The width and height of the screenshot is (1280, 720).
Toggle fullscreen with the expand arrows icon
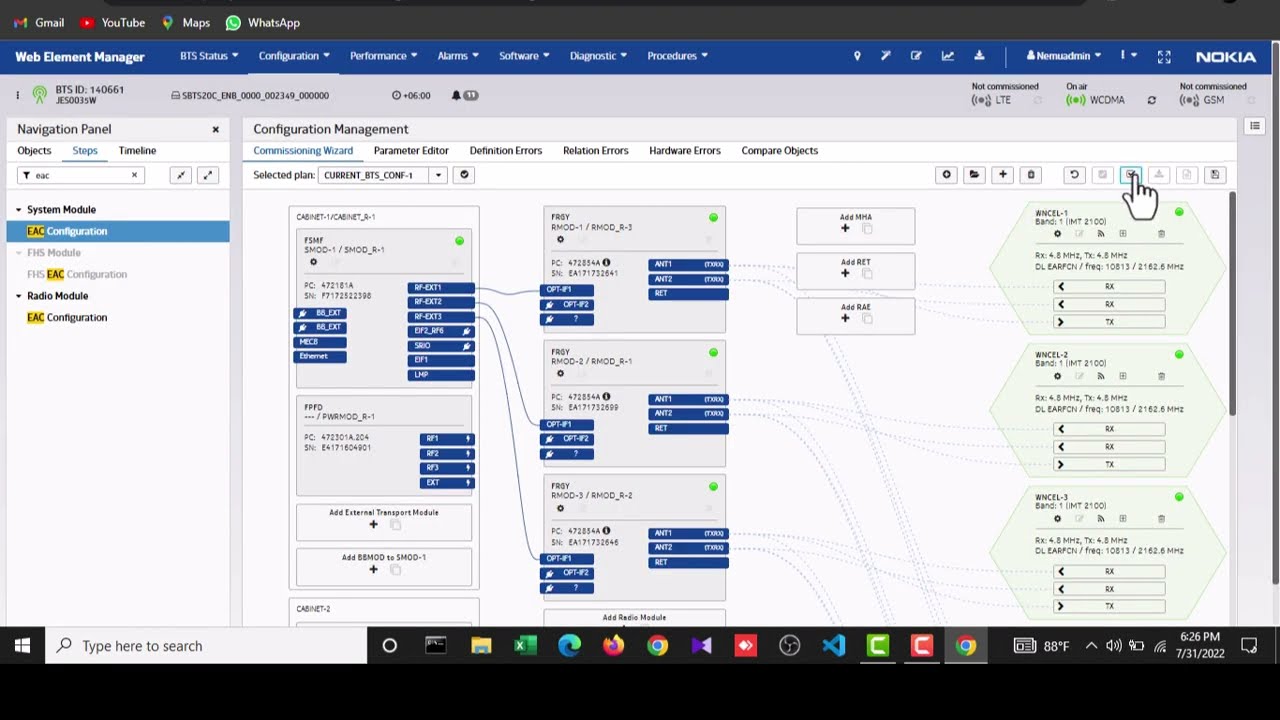(x=1163, y=57)
